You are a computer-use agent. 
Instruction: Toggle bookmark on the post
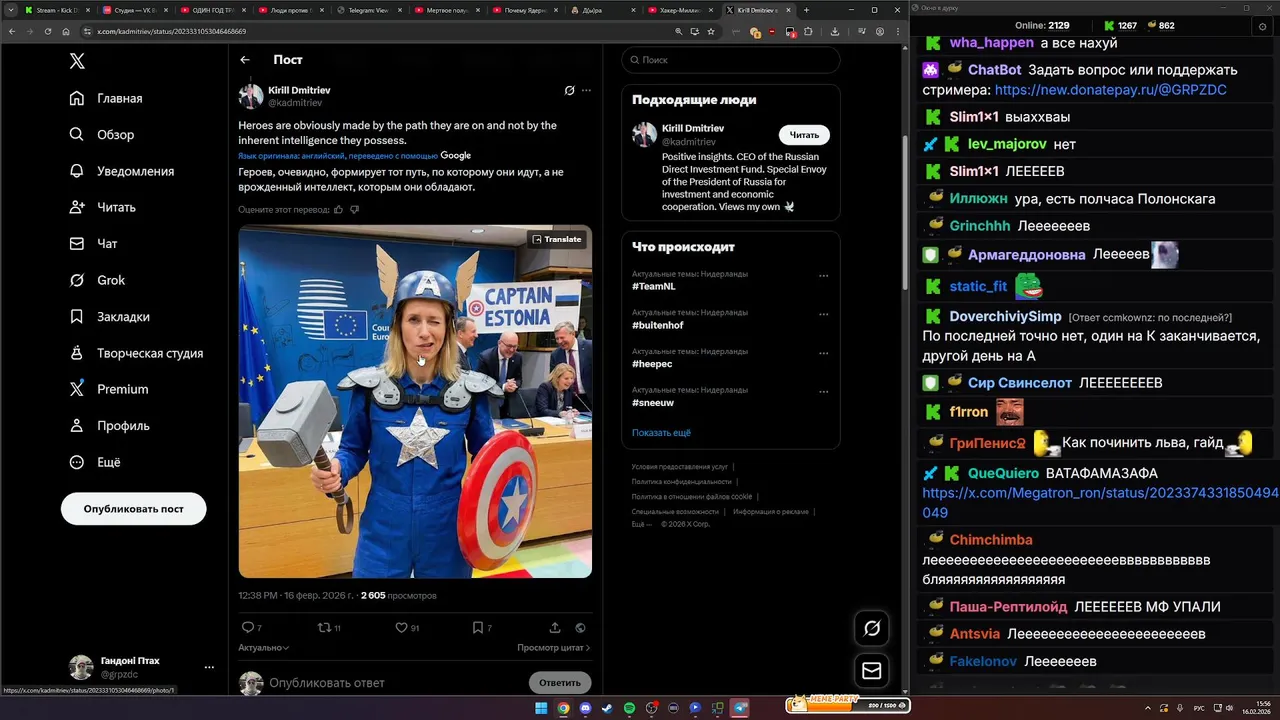478,628
